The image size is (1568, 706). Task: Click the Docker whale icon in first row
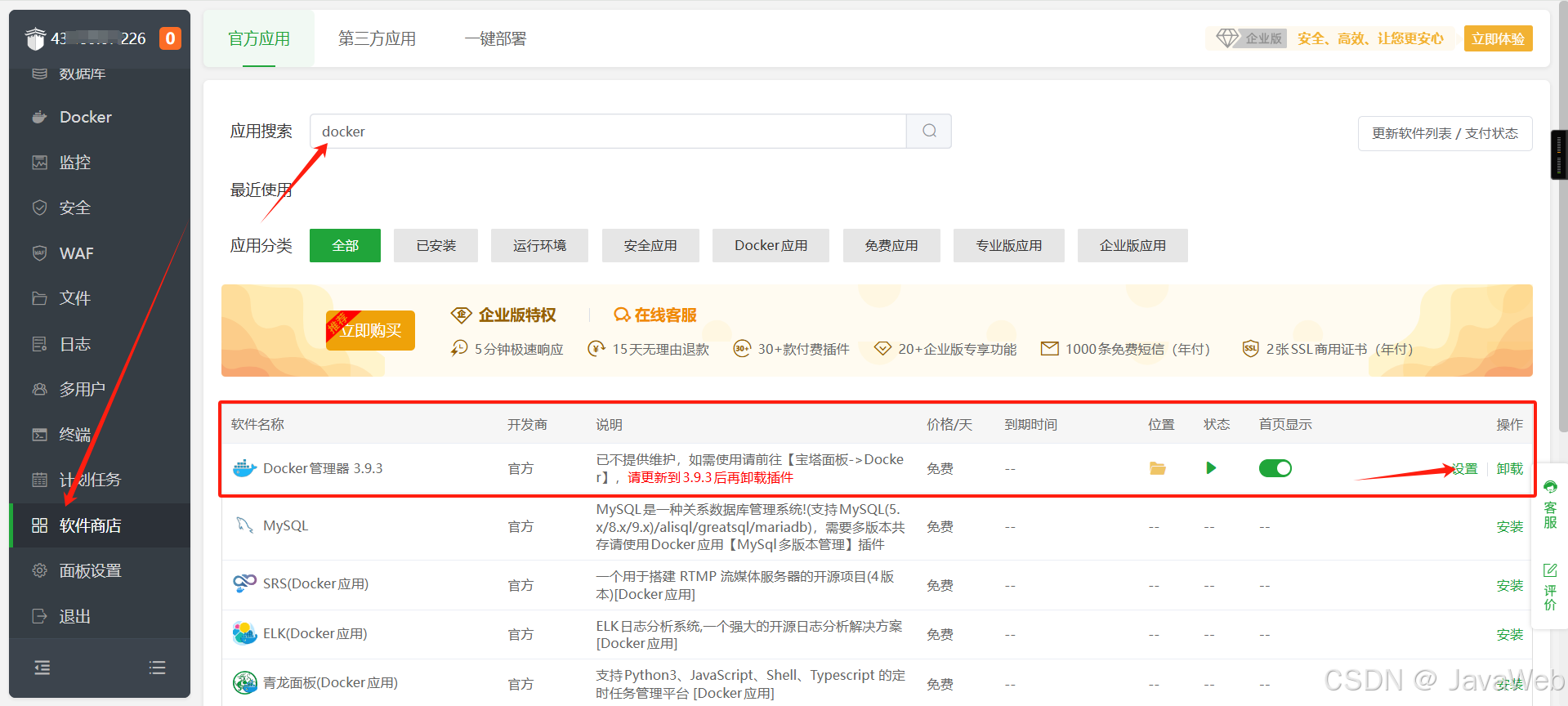[244, 468]
